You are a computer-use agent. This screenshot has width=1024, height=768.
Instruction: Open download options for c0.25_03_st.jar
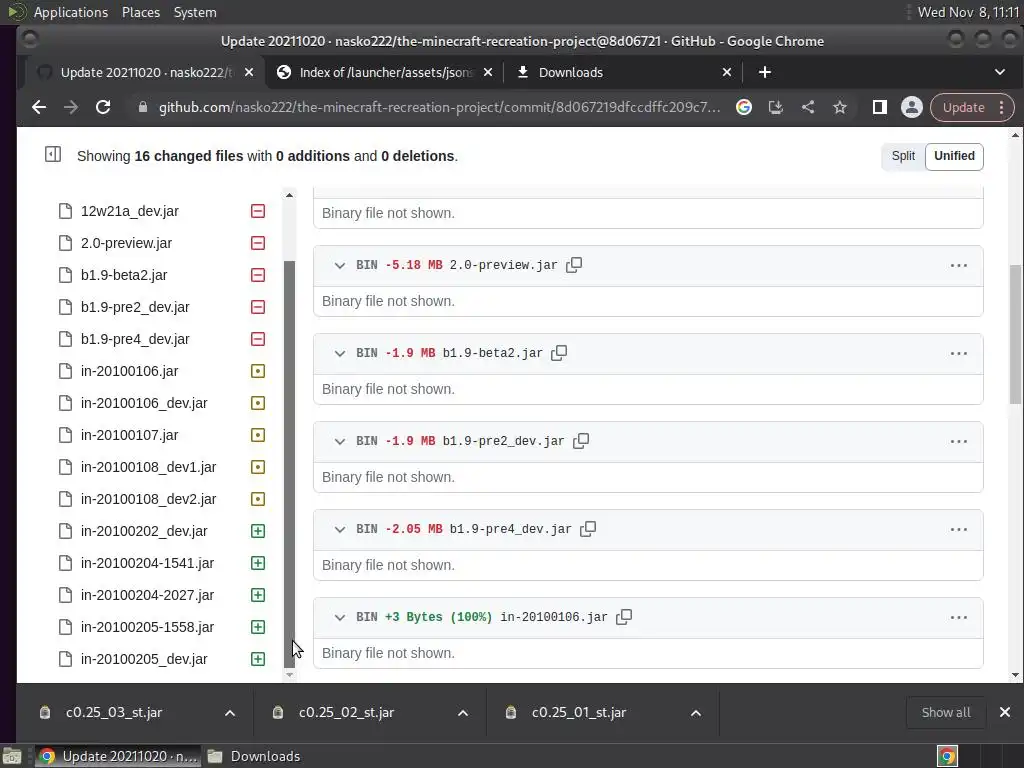230,712
